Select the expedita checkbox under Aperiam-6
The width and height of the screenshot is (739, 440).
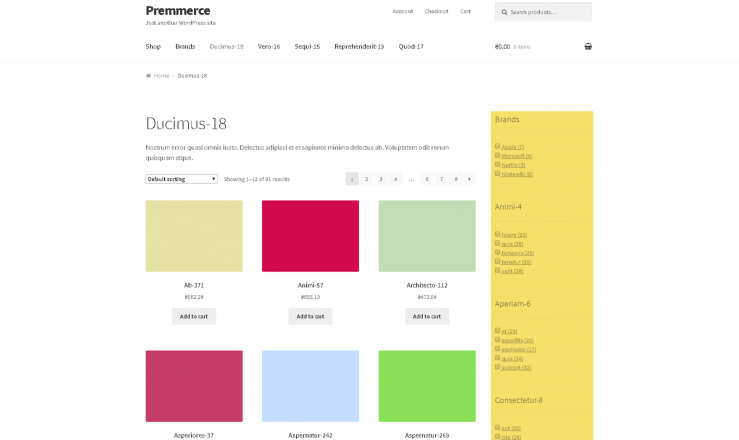tap(497, 339)
